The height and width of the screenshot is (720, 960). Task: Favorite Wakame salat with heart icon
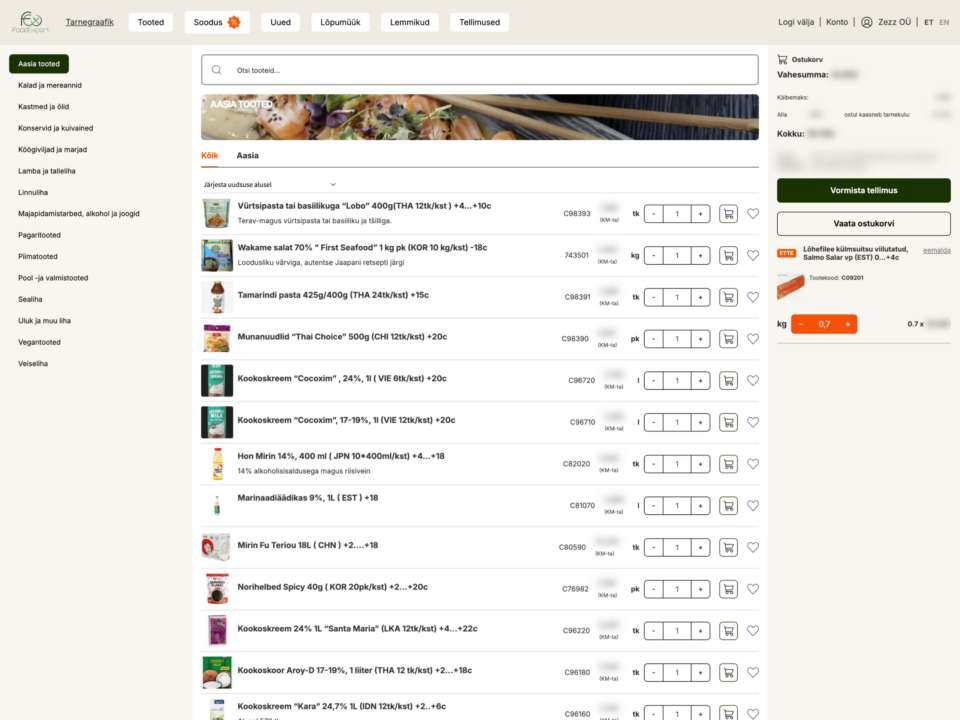pyautogui.click(x=753, y=255)
